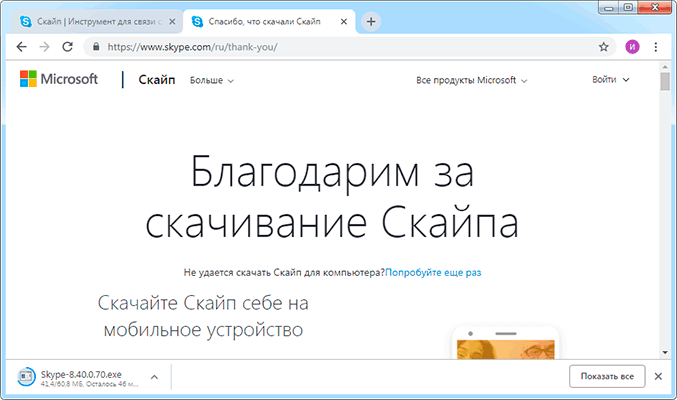Viewport: 677px width, 400px height.
Task: Minimize the browser window
Action: [x=609, y=8]
